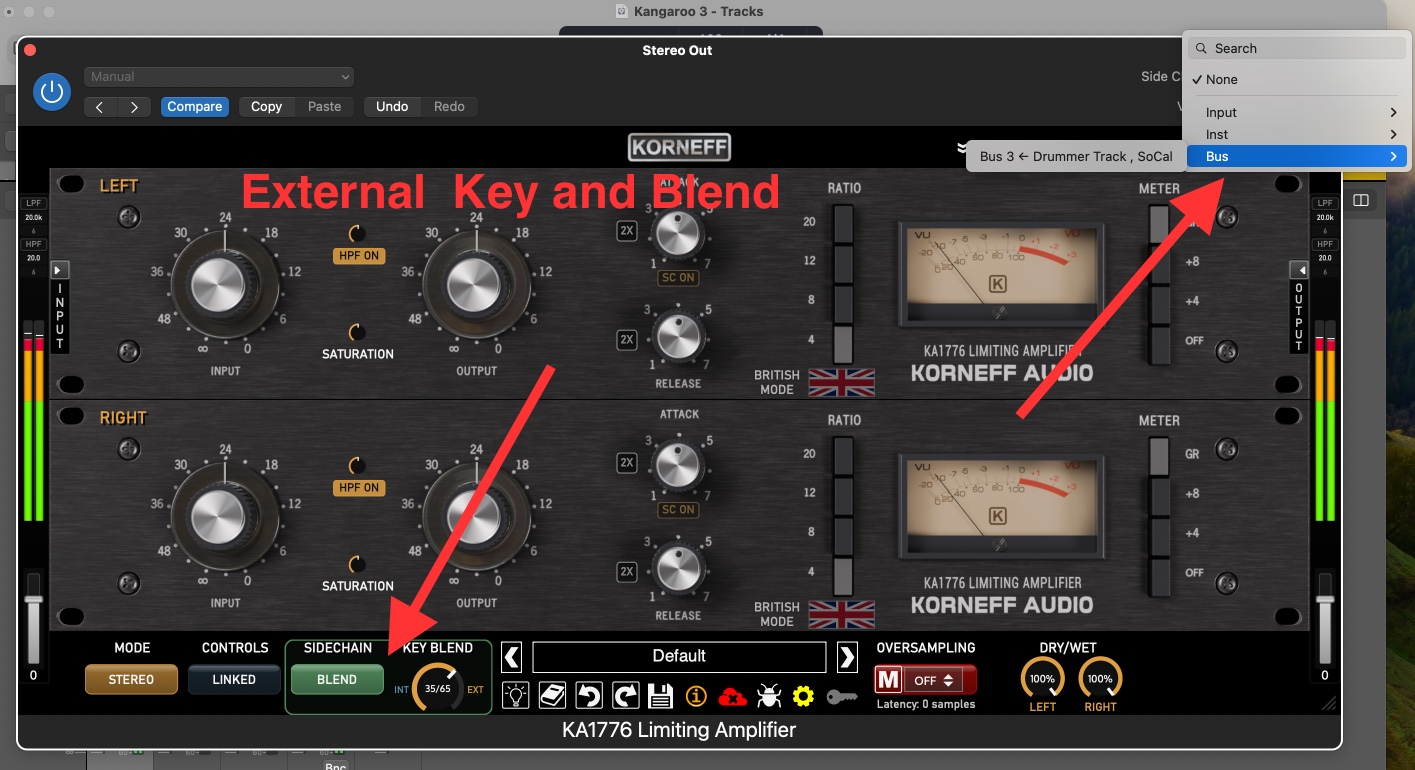Open the orange info icon
Screen dimensions: 1415x770
[696, 695]
